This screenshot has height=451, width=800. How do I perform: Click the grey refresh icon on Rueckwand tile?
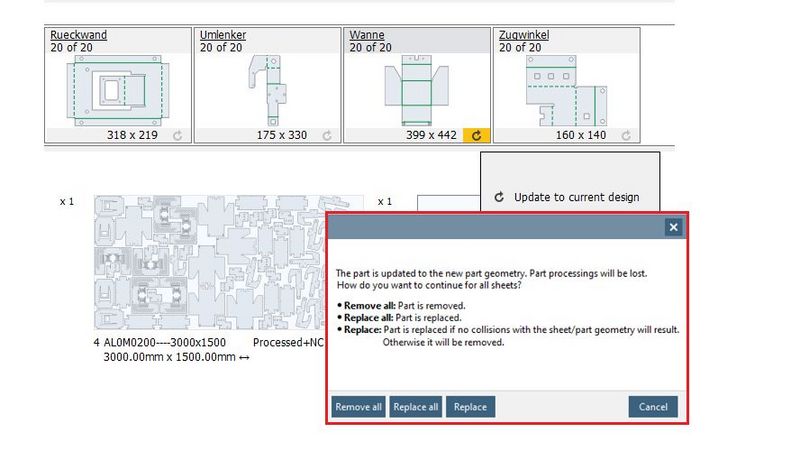click(x=177, y=135)
